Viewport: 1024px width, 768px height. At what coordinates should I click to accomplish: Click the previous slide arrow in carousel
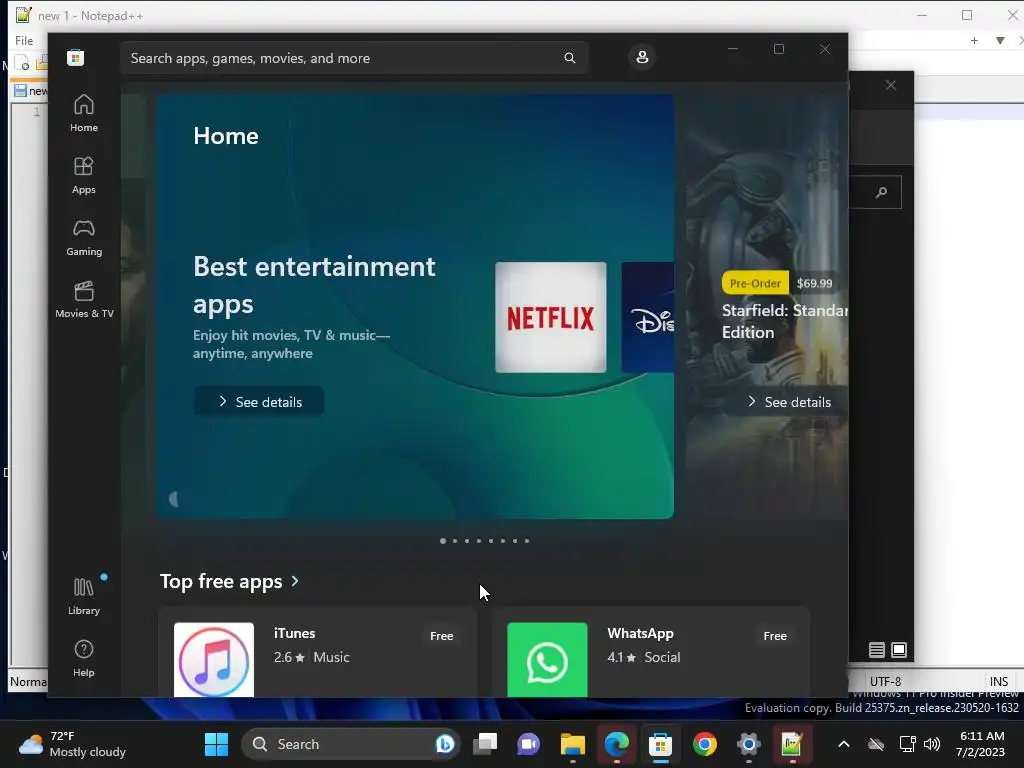point(174,500)
